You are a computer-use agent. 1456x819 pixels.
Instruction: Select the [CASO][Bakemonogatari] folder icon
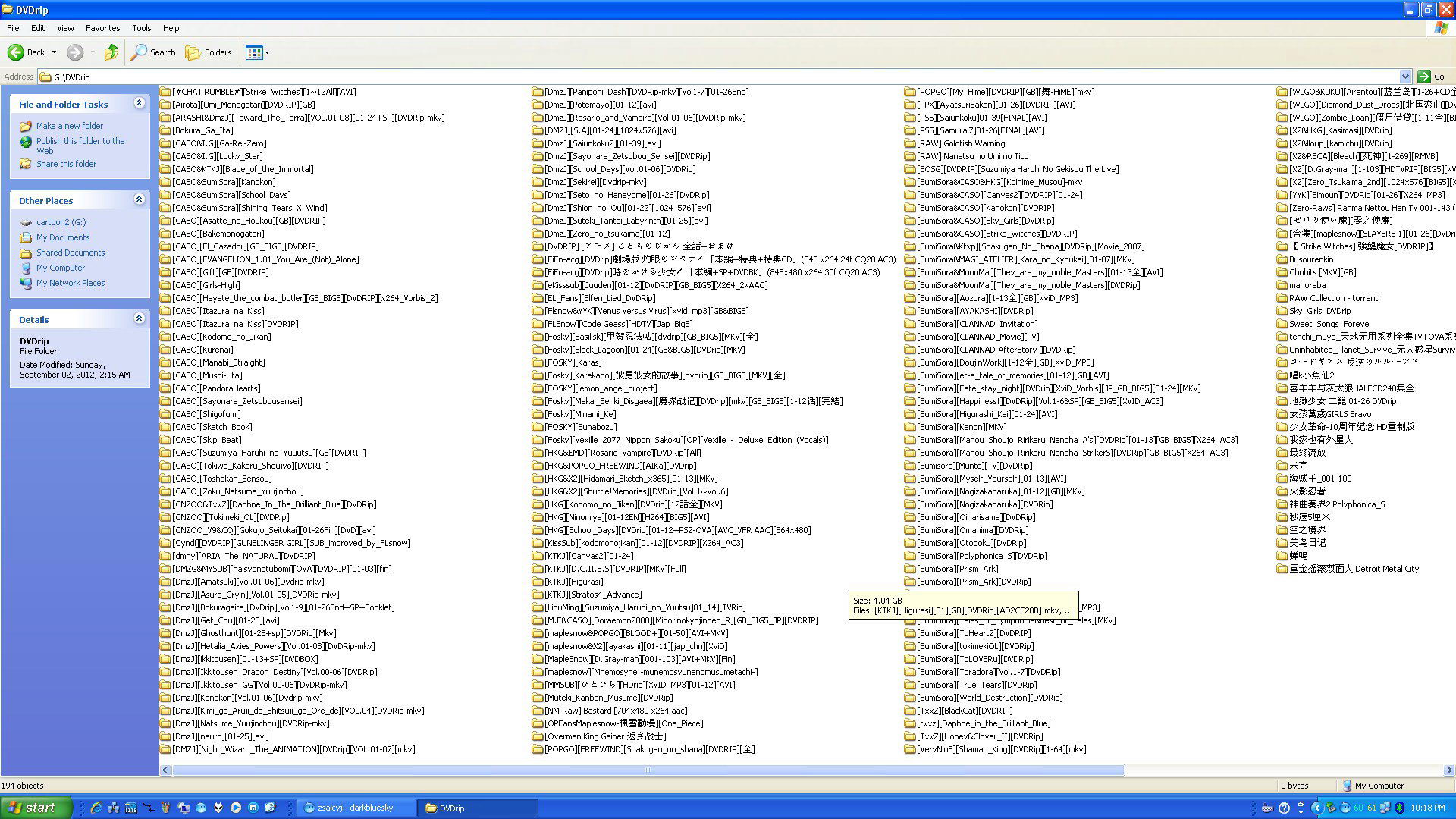165,234
